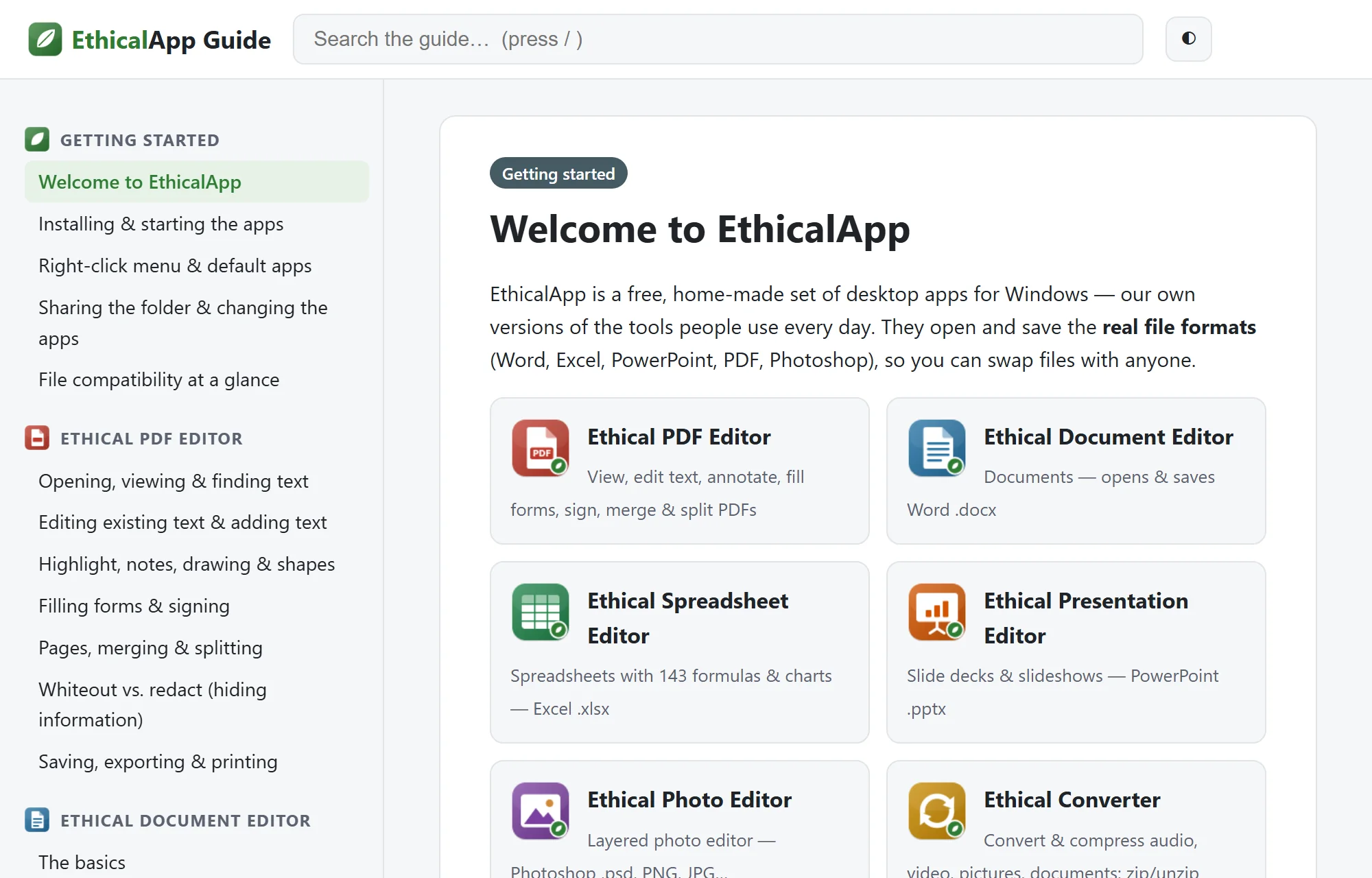Click the blue Document Editor card icon
Image resolution: width=1372 pixels, height=878 pixels.
coord(937,448)
